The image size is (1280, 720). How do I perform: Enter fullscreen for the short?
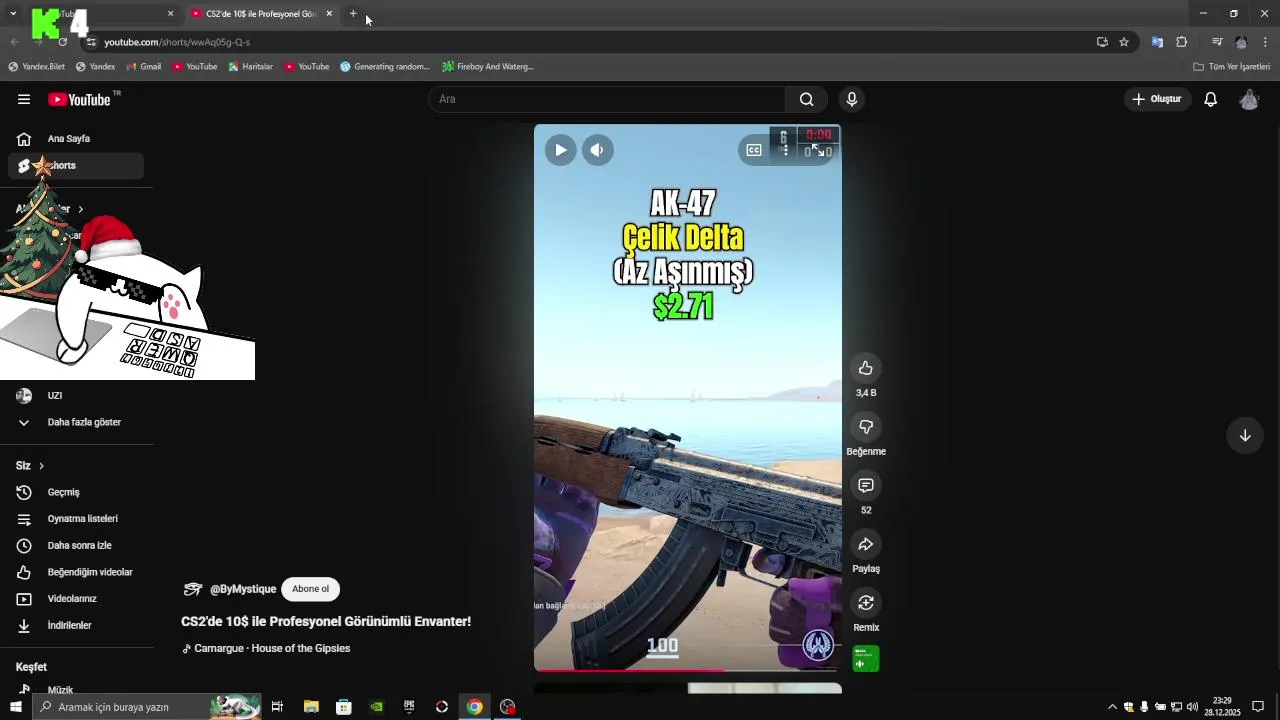pos(818,150)
